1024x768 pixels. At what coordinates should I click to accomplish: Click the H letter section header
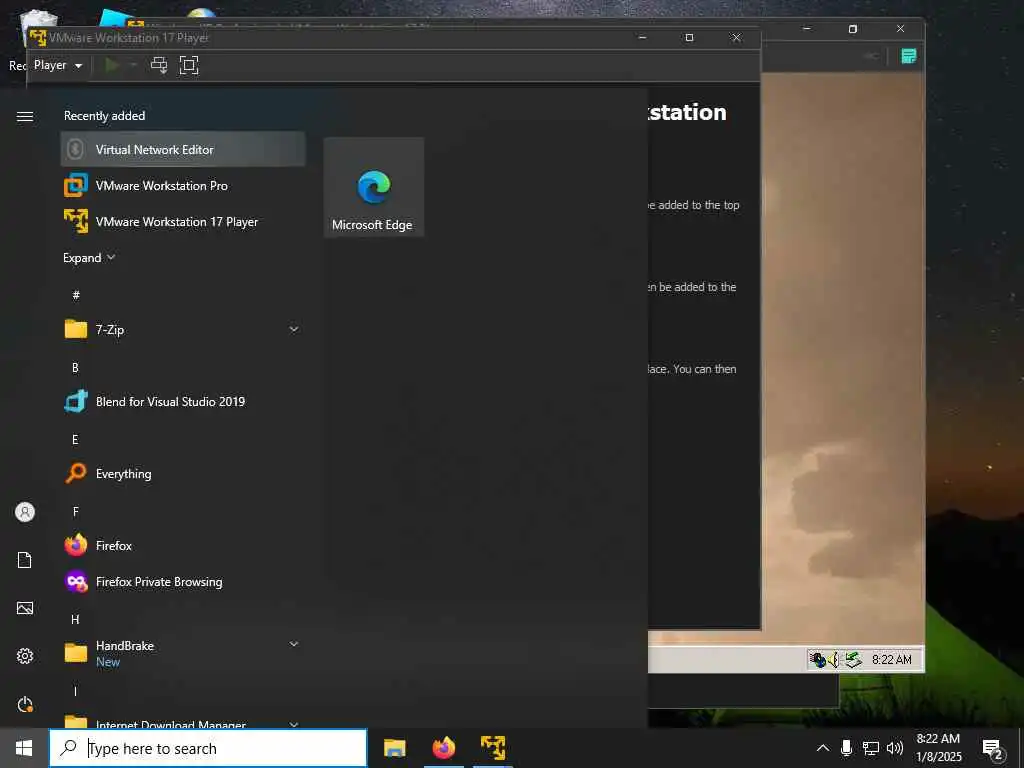[x=75, y=619]
